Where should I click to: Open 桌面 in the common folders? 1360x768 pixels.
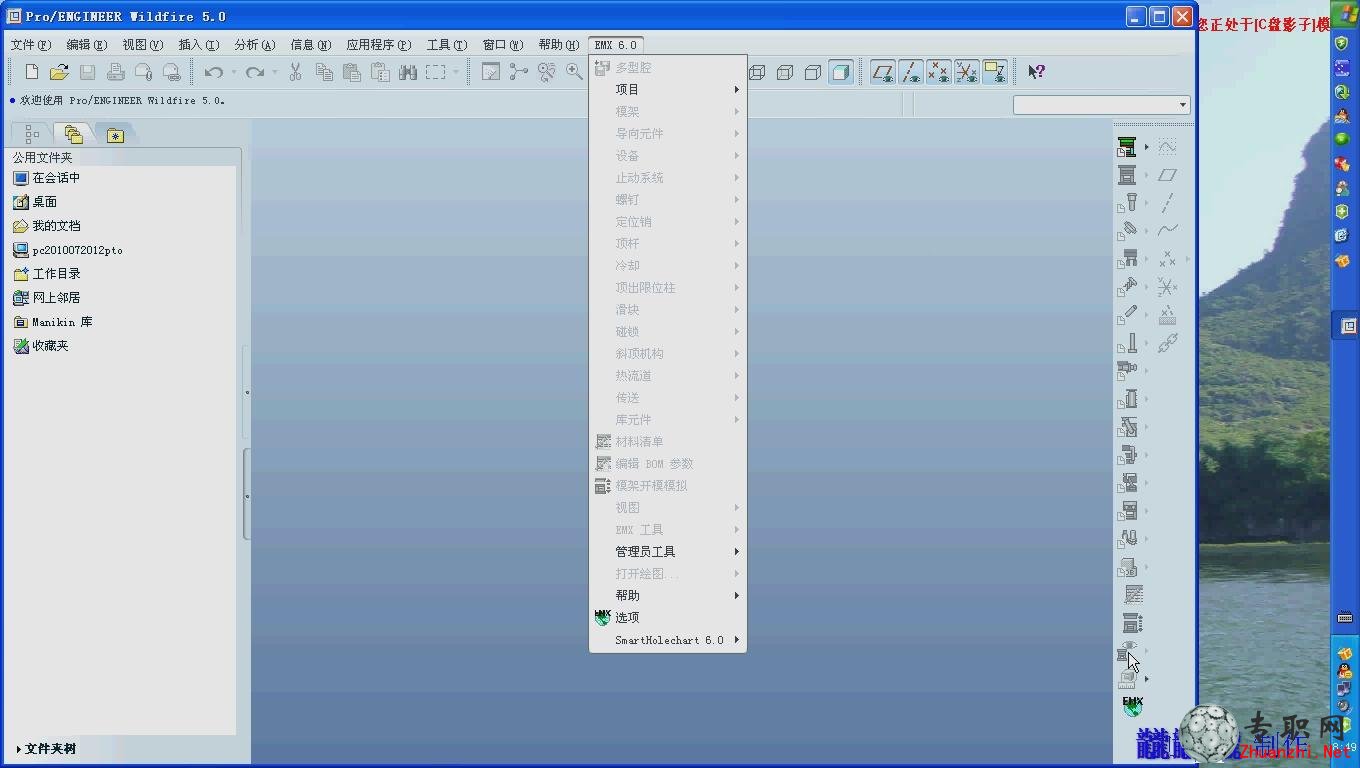(x=35, y=202)
